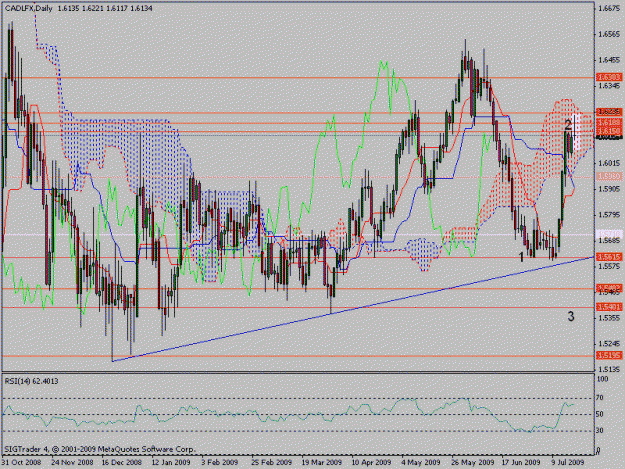Image resolution: width=625 pixels, height=469 pixels.
Task: Click the red 1.5615 level price tag
Action: [x=609, y=257]
